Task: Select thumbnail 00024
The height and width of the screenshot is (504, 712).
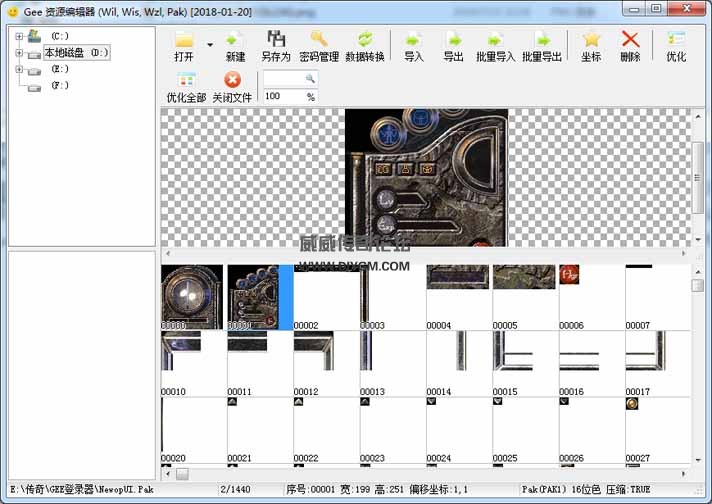Action: [459, 430]
